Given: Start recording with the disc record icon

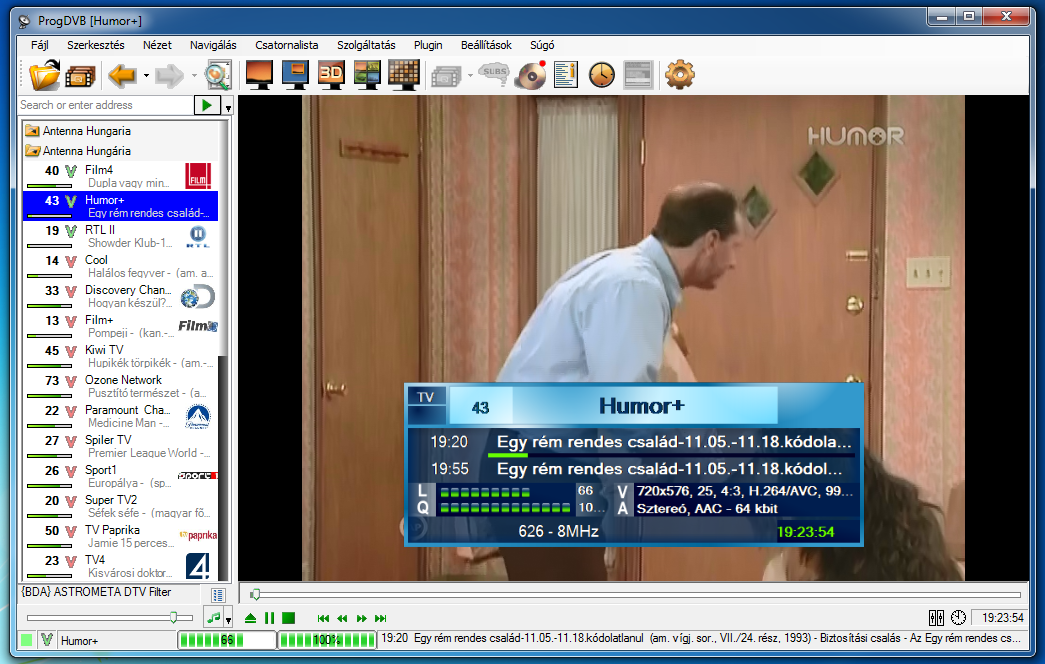Looking at the screenshot, I should pyautogui.click(x=531, y=75).
